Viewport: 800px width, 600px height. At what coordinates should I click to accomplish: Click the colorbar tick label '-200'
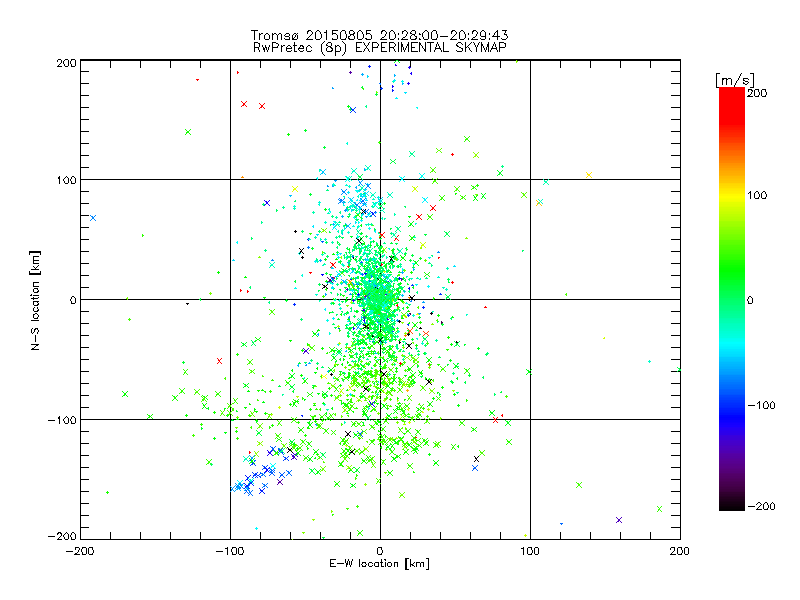[x=761, y=506]
